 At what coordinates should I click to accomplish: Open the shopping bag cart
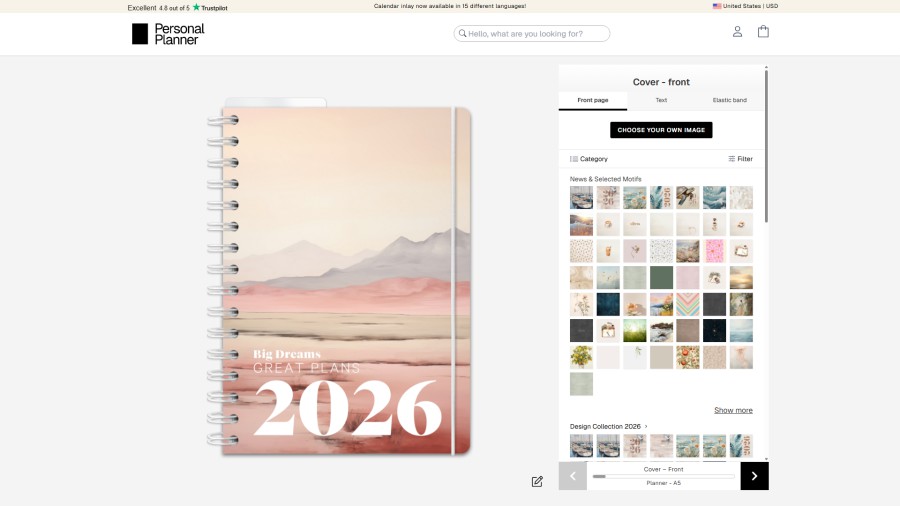click(x=763, y=32)
